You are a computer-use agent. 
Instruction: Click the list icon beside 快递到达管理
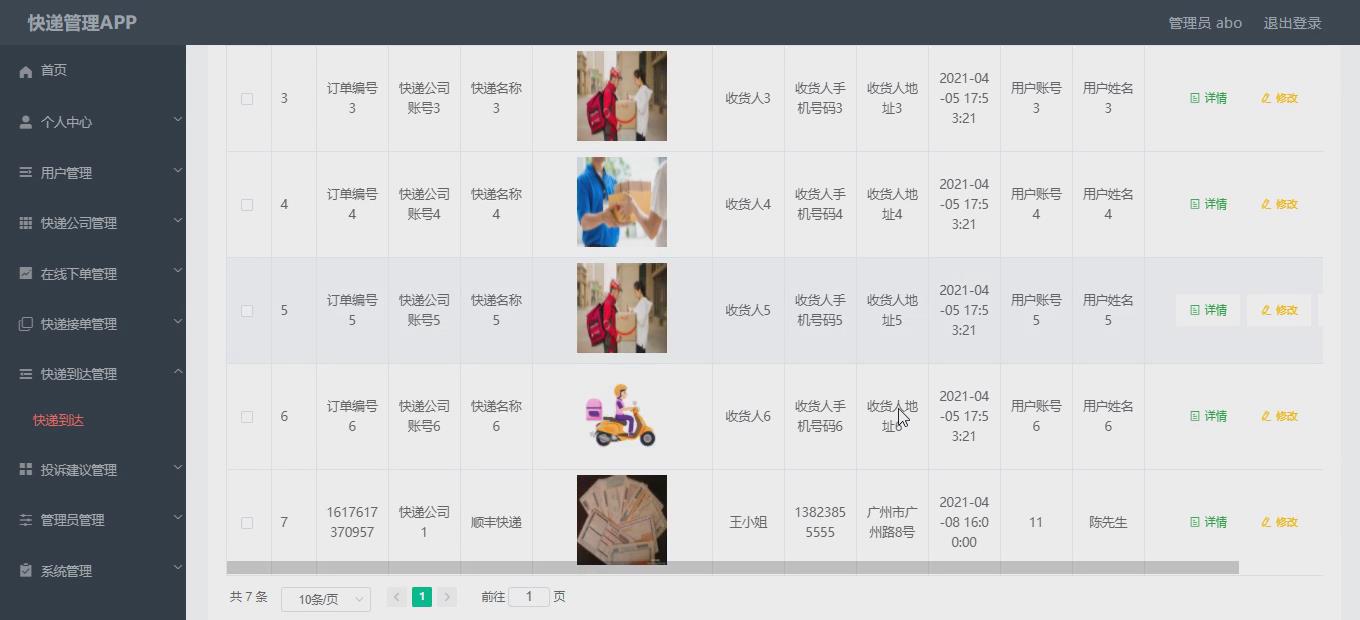26,374
